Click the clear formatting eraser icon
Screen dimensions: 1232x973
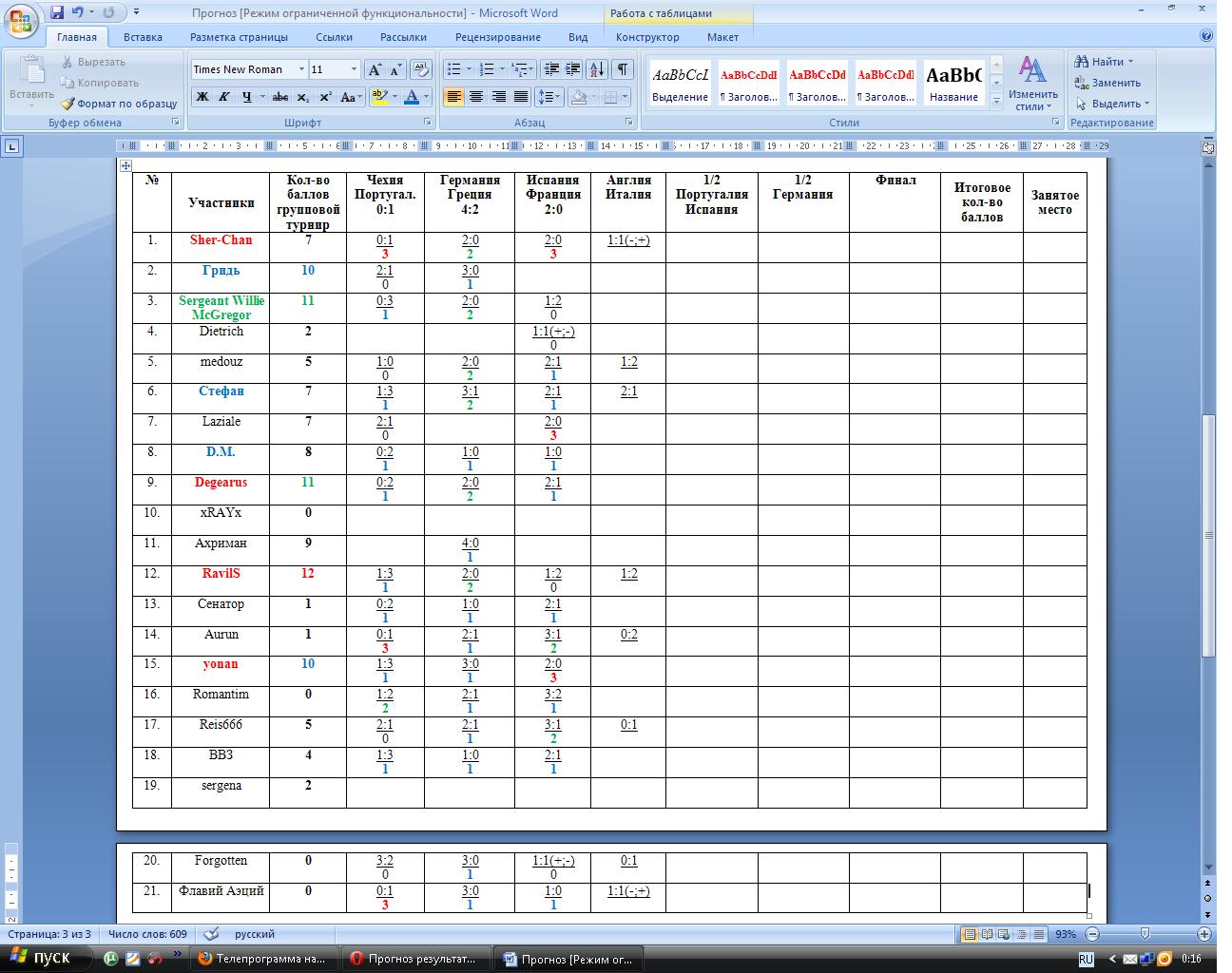point(421,69)
